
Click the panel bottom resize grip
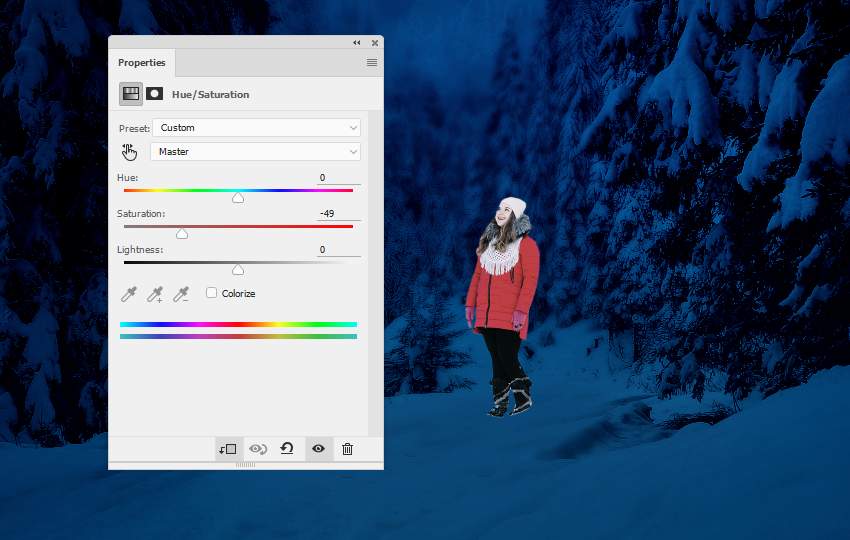pyautogui.click(x=246, y=465)
